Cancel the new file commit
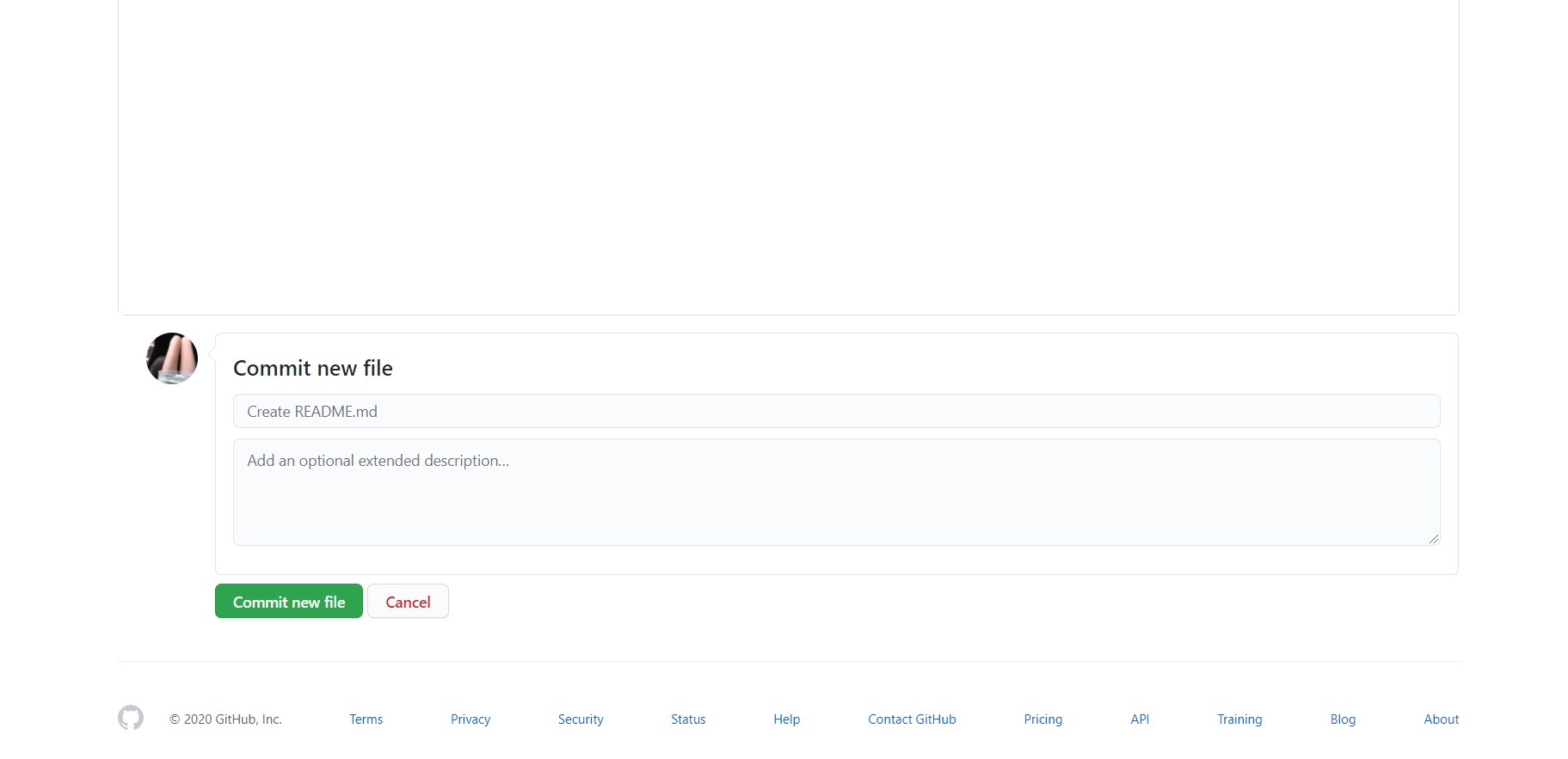The width and height of the screenshot is (1568, 759). click(x=408, y=602)
